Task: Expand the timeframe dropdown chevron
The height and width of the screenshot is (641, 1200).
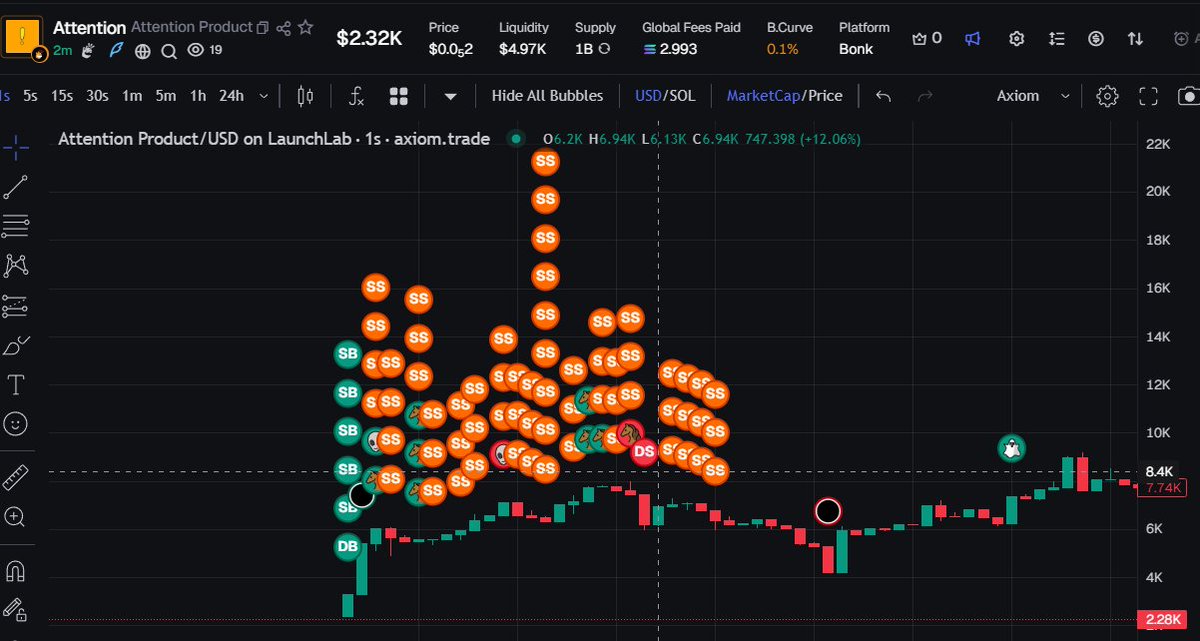Action: coord(263,96)
